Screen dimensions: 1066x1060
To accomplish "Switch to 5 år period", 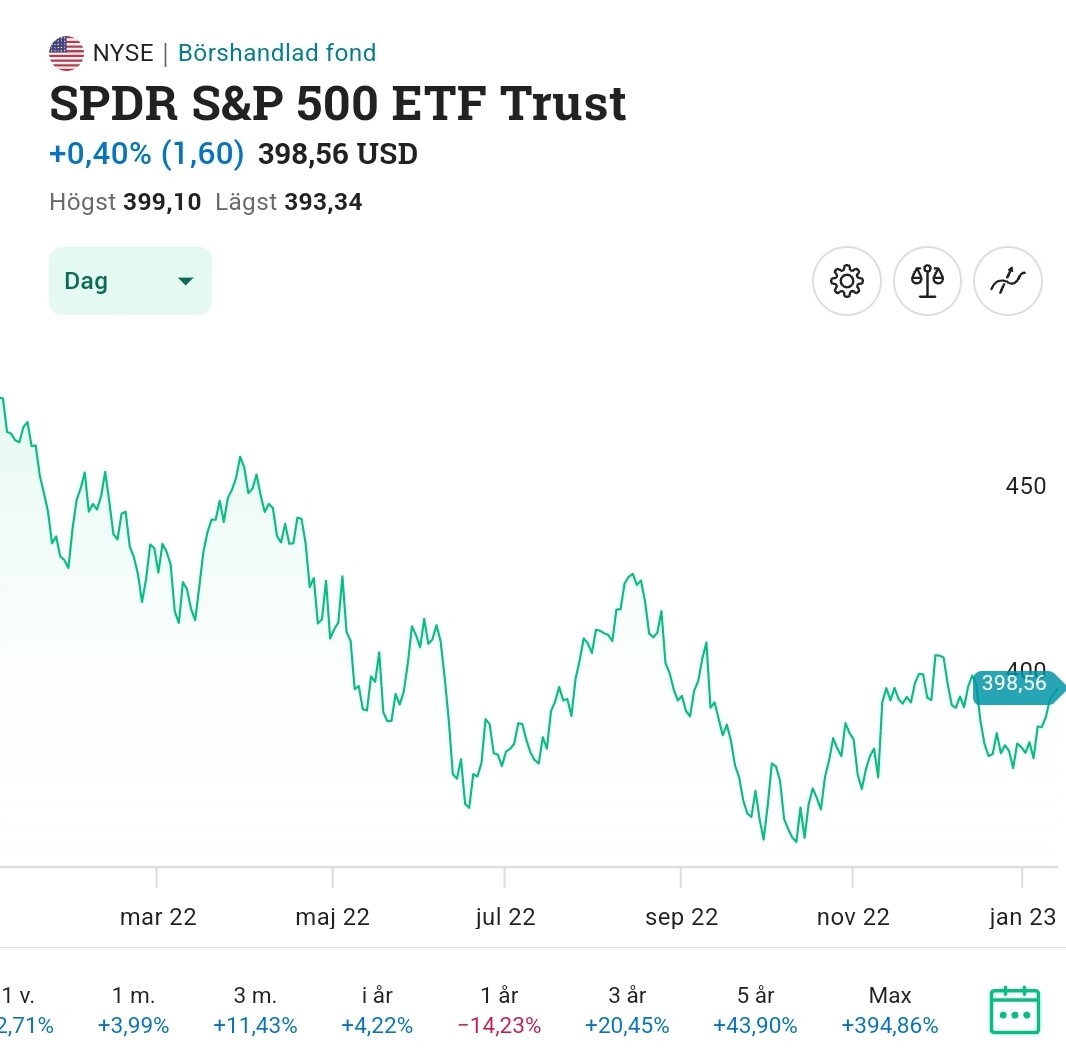I will pos(755,1010).
